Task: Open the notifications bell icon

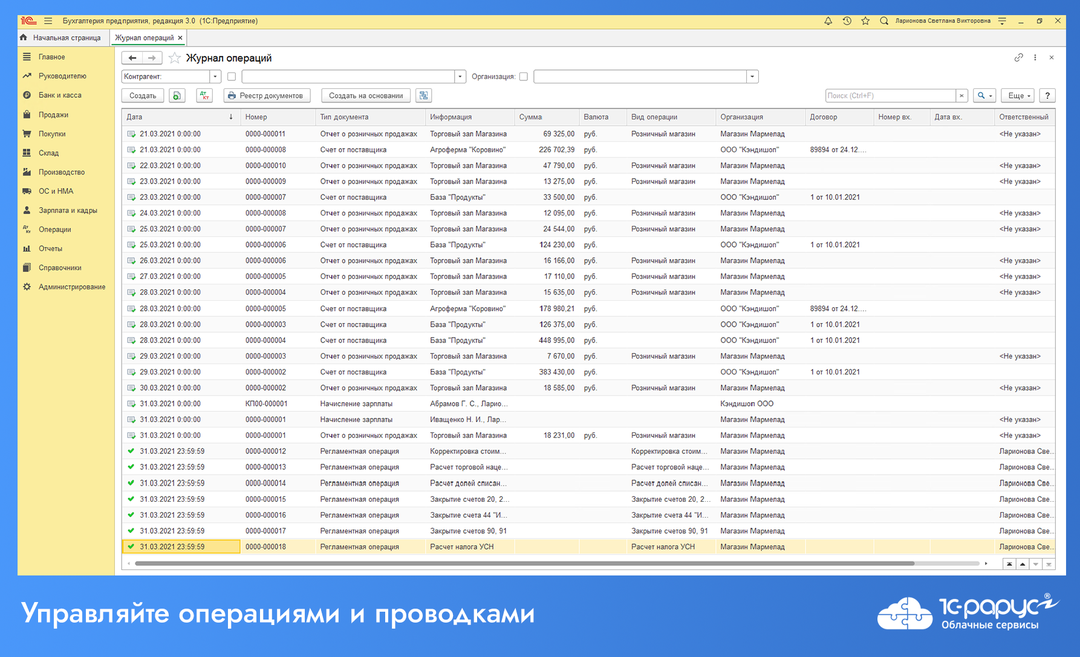Action: coord(828,19)
